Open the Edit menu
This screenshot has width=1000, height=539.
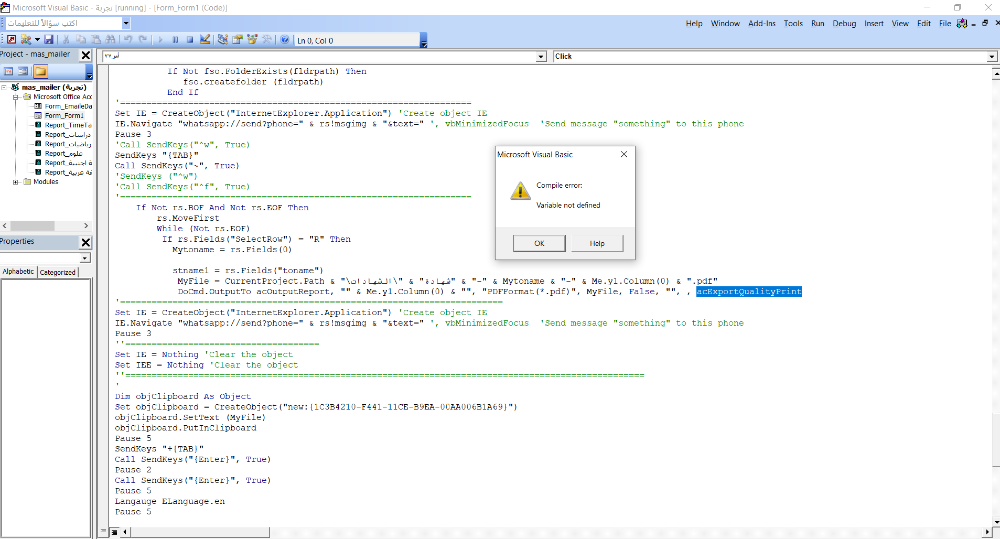click(924, 24)
